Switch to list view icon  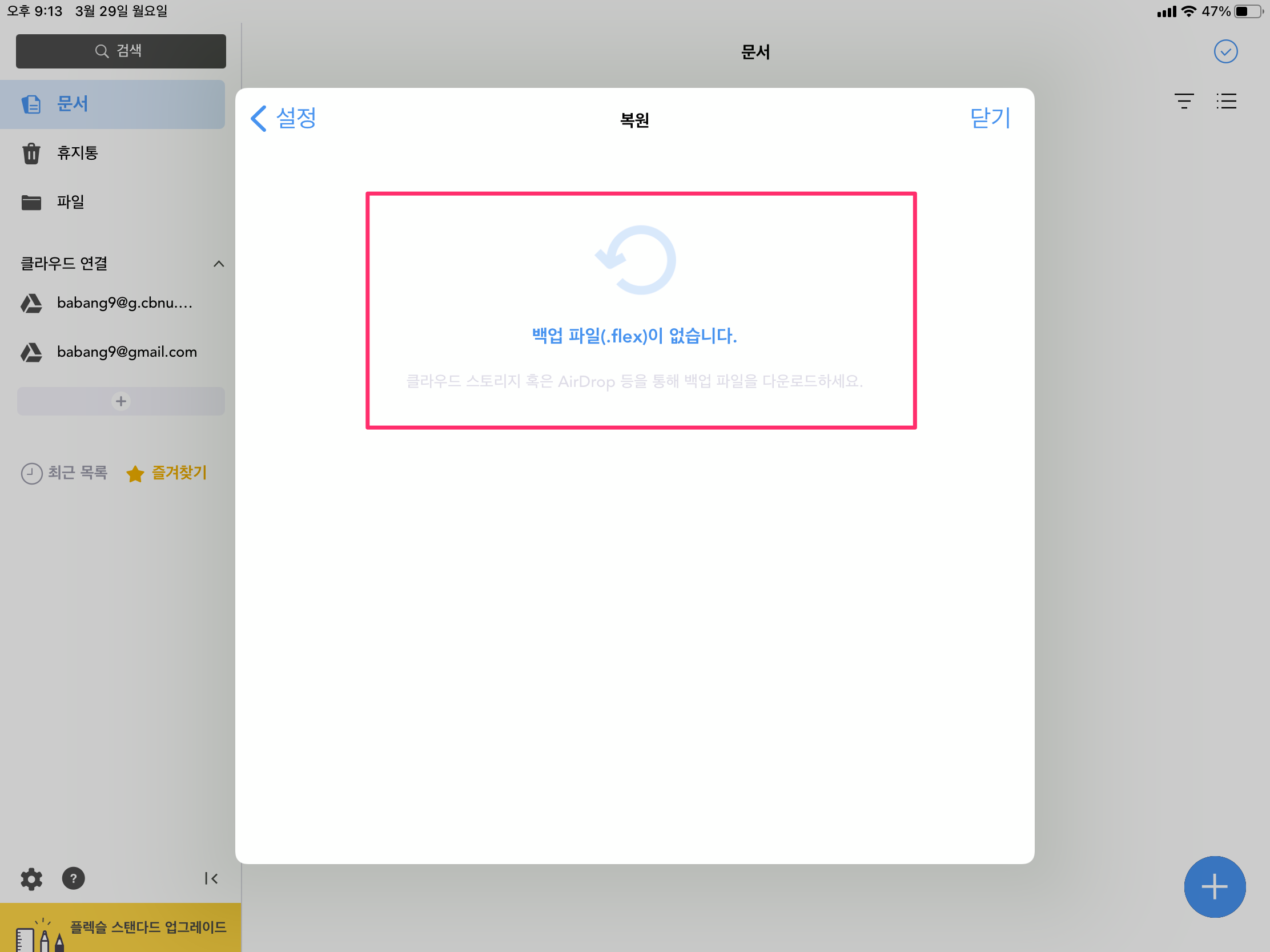point(1226,101)
